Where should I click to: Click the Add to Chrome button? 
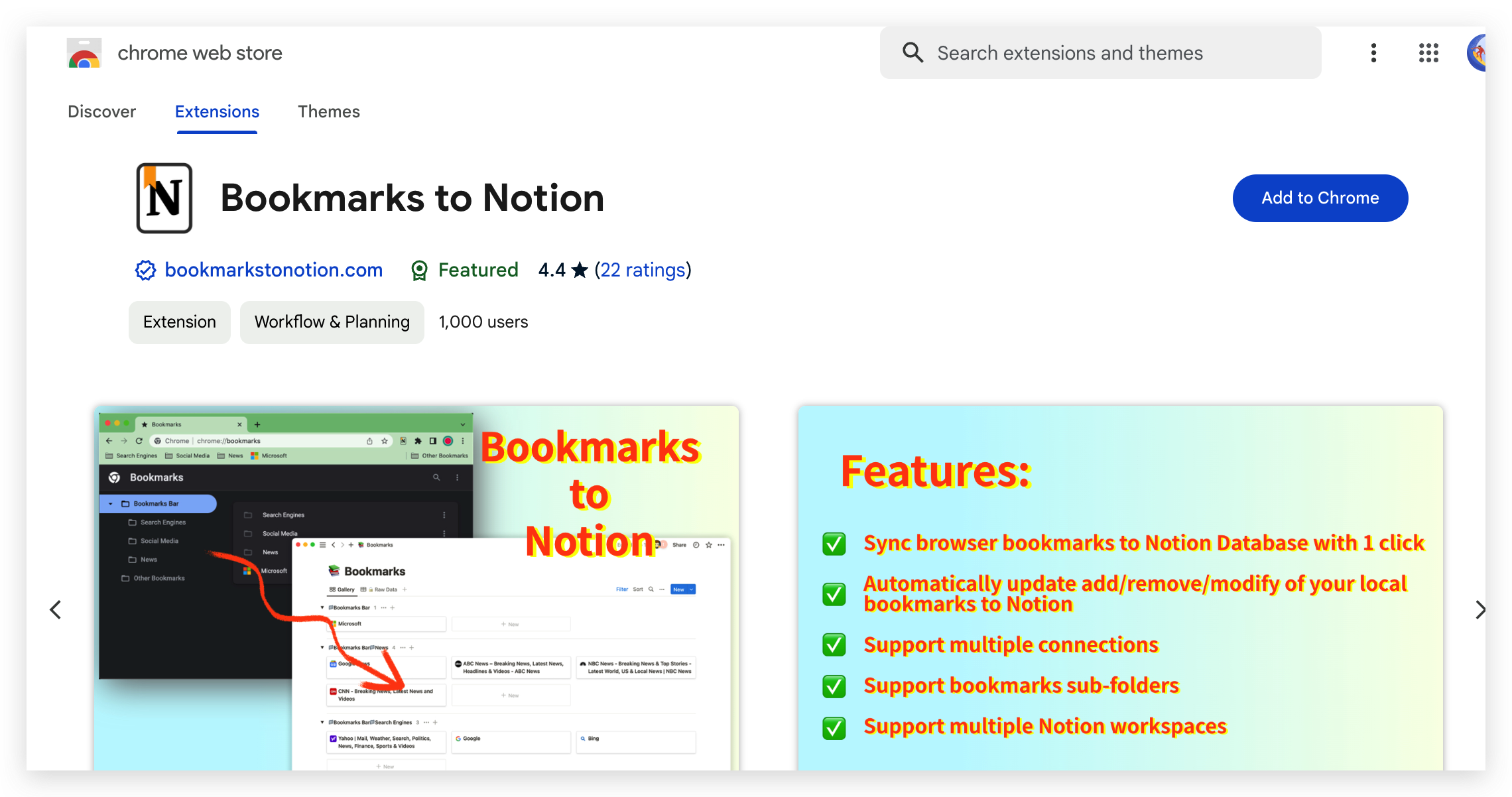[x=1320, y=198]
